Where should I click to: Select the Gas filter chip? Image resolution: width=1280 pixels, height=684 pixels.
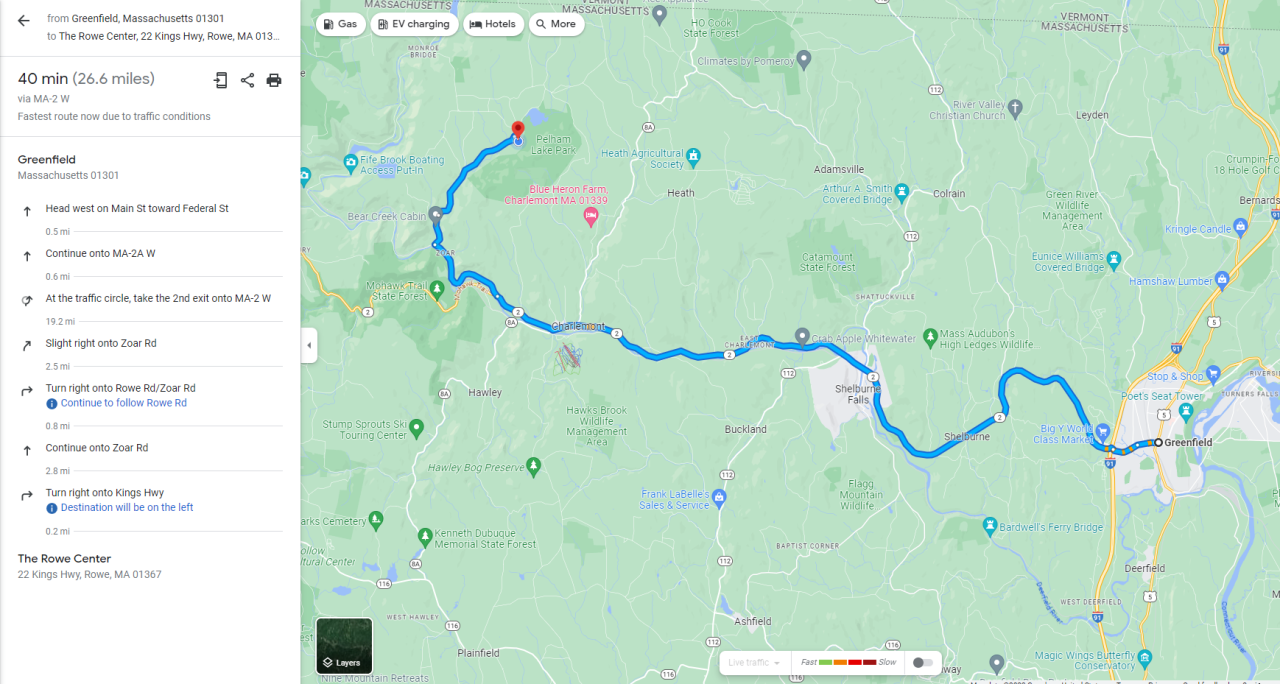tap(341, 24)
